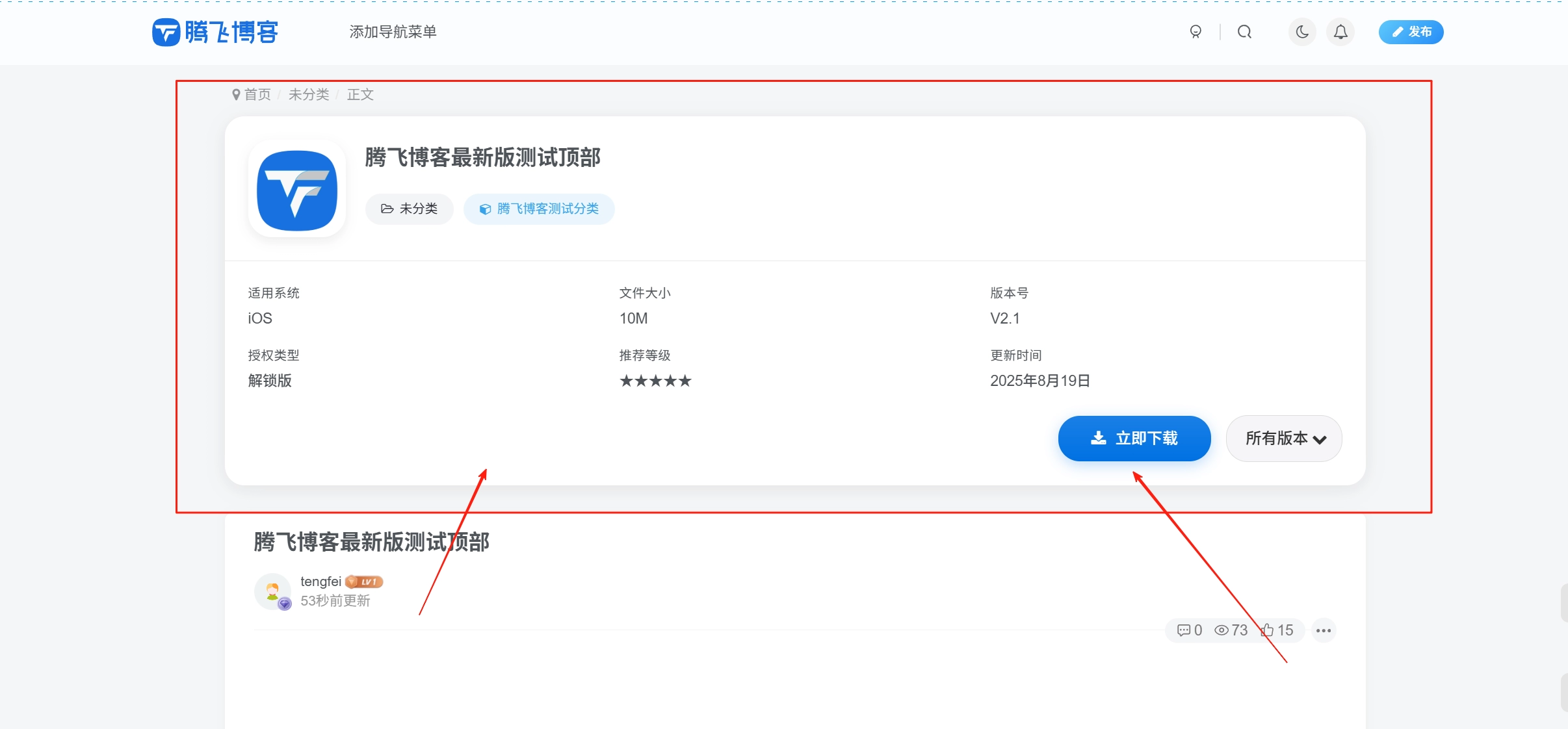This screenshot has width=1568, height=729.
Task: Open the search icon in header
Action: (1244, 32)
